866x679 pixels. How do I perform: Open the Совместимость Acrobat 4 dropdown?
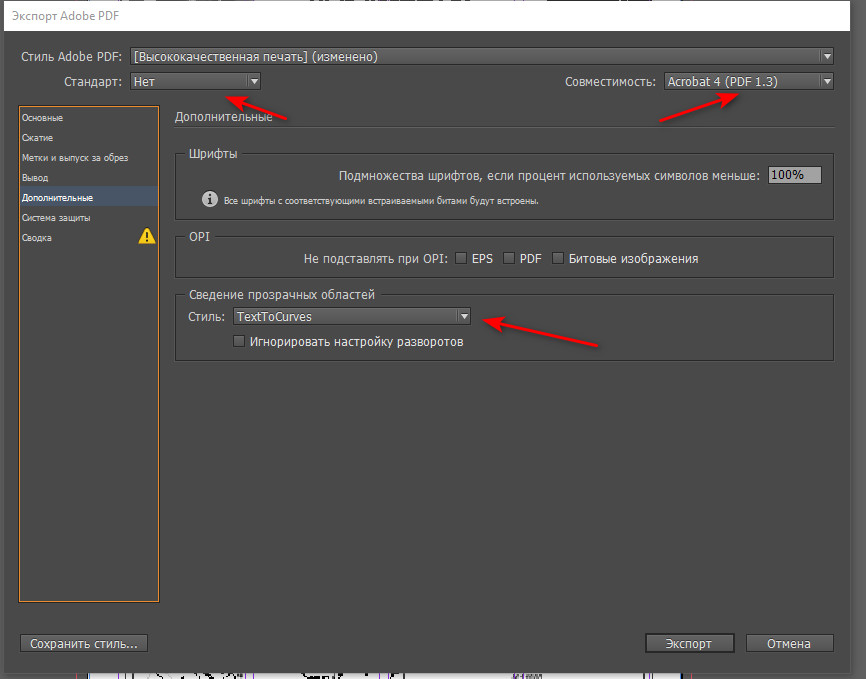pos(748,81)
